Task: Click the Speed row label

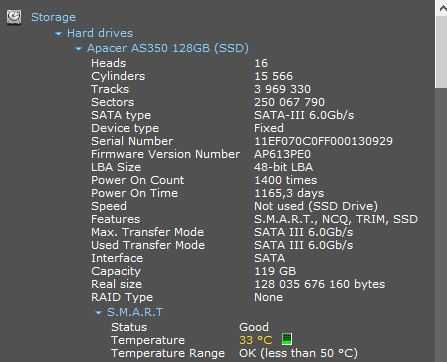Action: tap(109, 206)
